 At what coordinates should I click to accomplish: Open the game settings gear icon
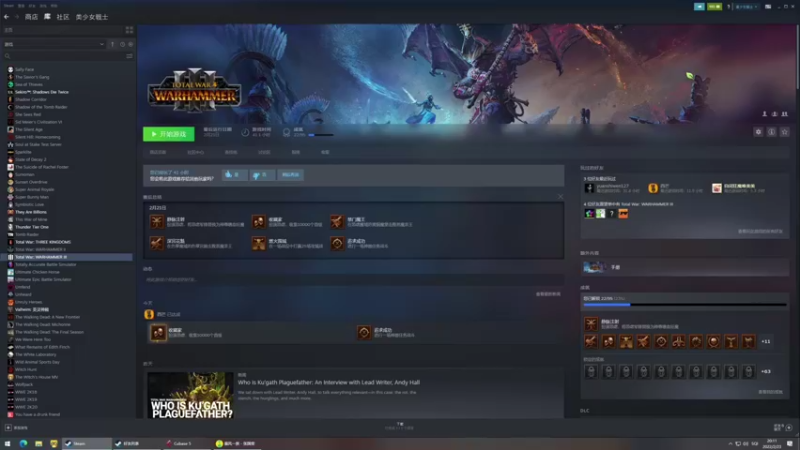tap(758, 132)
